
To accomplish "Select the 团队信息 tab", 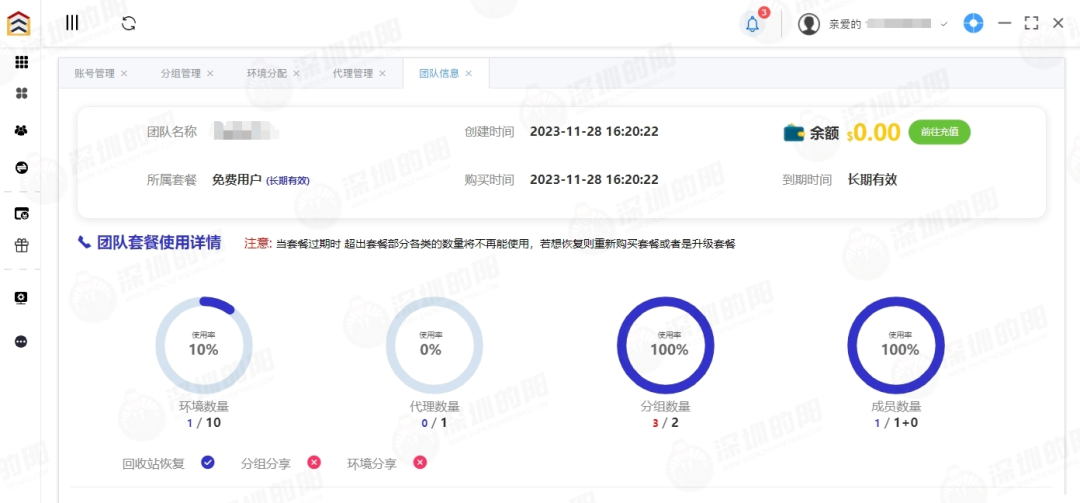I will [x=439, y=74].
